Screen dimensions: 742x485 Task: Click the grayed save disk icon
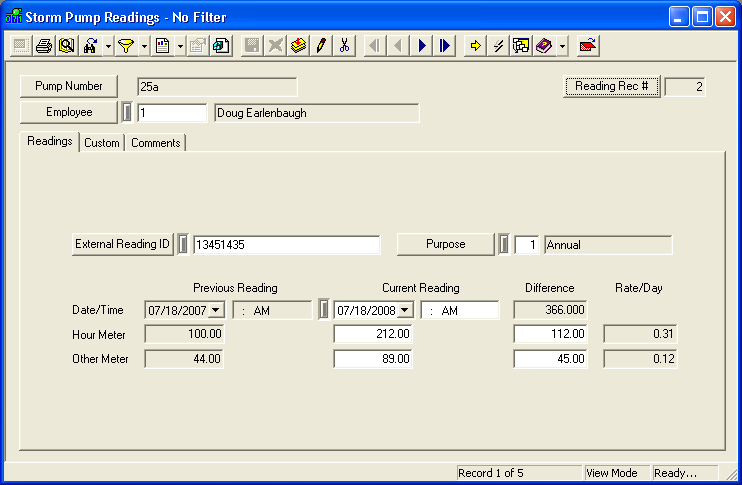252,46
